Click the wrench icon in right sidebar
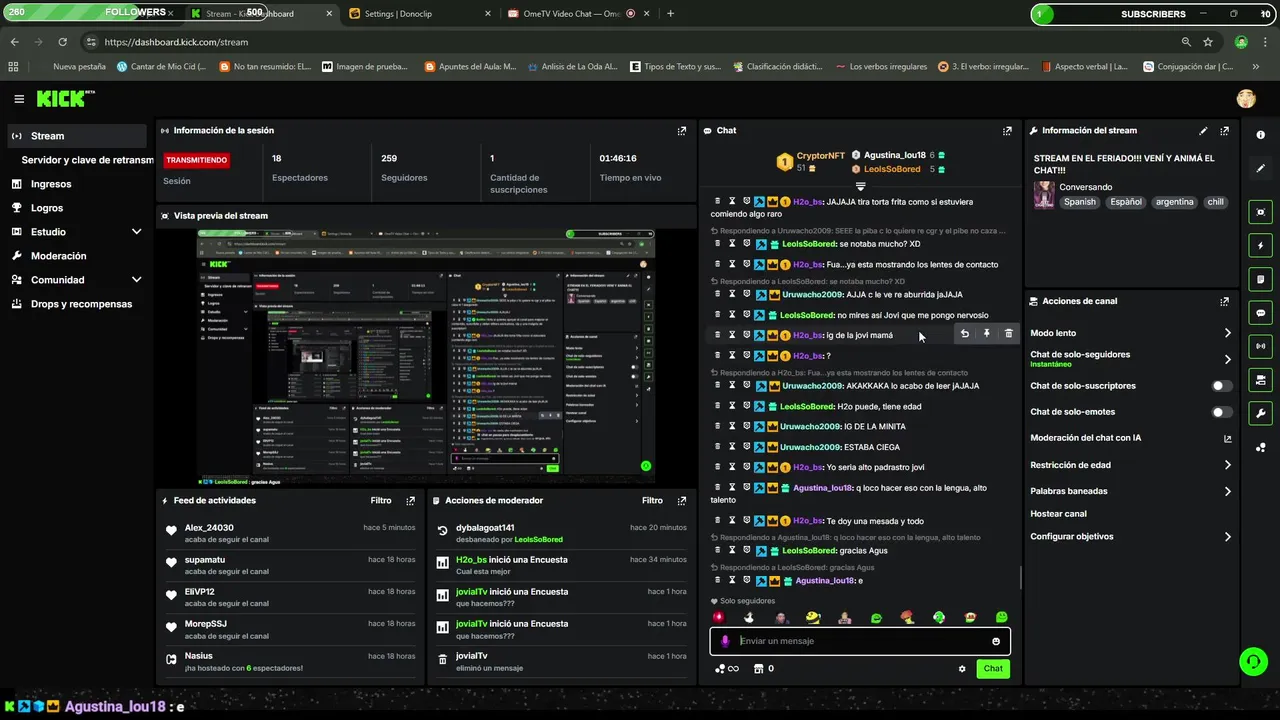This screenshot has height=720, width=1280. (x=1260, y=413)
